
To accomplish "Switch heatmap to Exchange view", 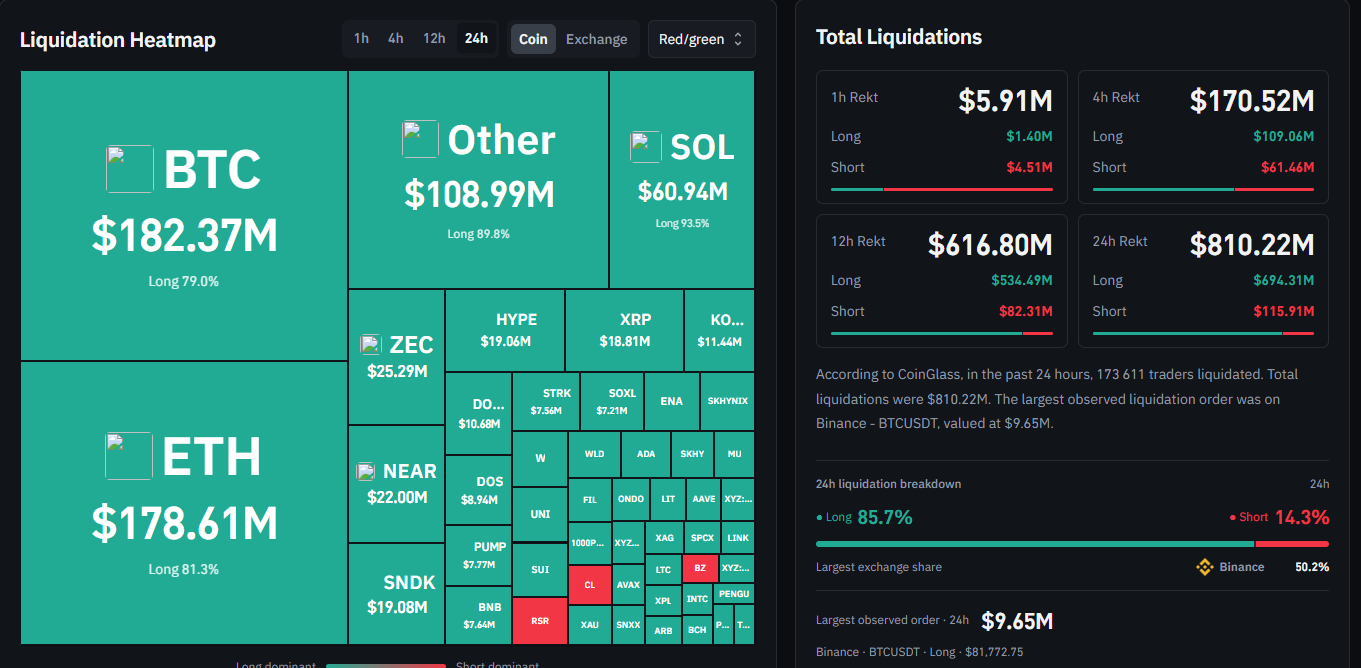I will (597, 39).
